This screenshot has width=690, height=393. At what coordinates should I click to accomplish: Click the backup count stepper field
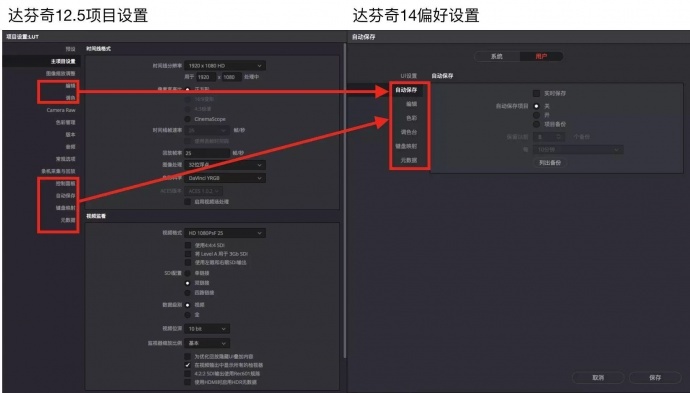(x=549, y=137)
